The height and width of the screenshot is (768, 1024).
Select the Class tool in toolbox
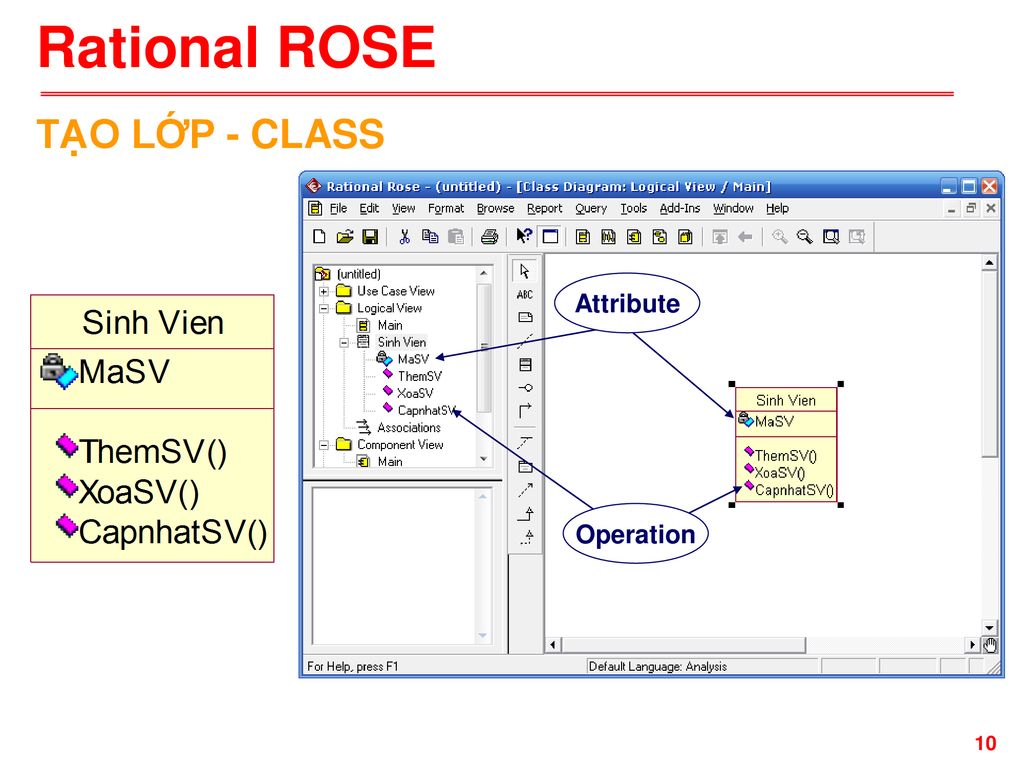pos(525,364)
